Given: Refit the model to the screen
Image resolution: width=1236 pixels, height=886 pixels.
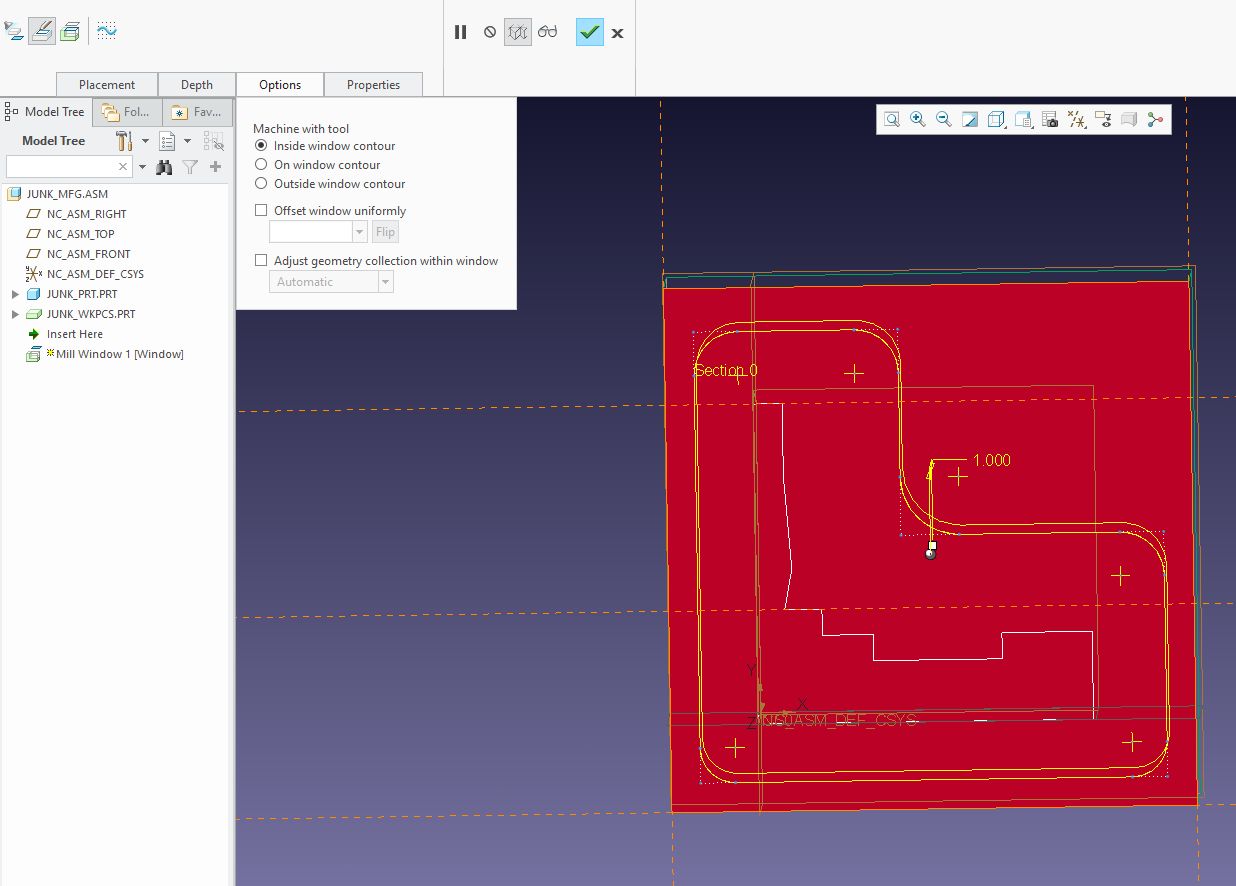Looking at the screenshot, I should [x=891, y=119].
